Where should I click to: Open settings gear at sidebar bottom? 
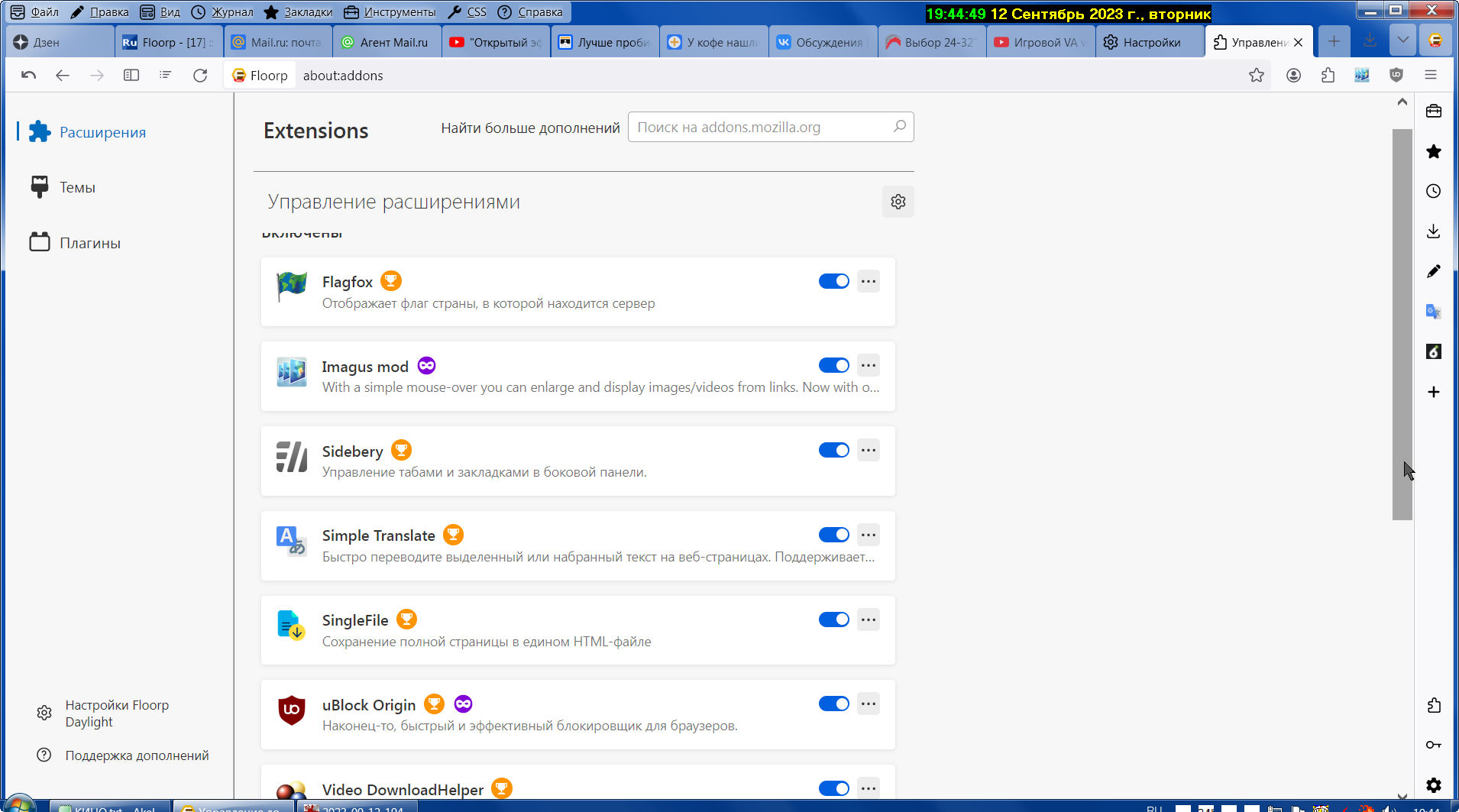tap(1434, 785)
